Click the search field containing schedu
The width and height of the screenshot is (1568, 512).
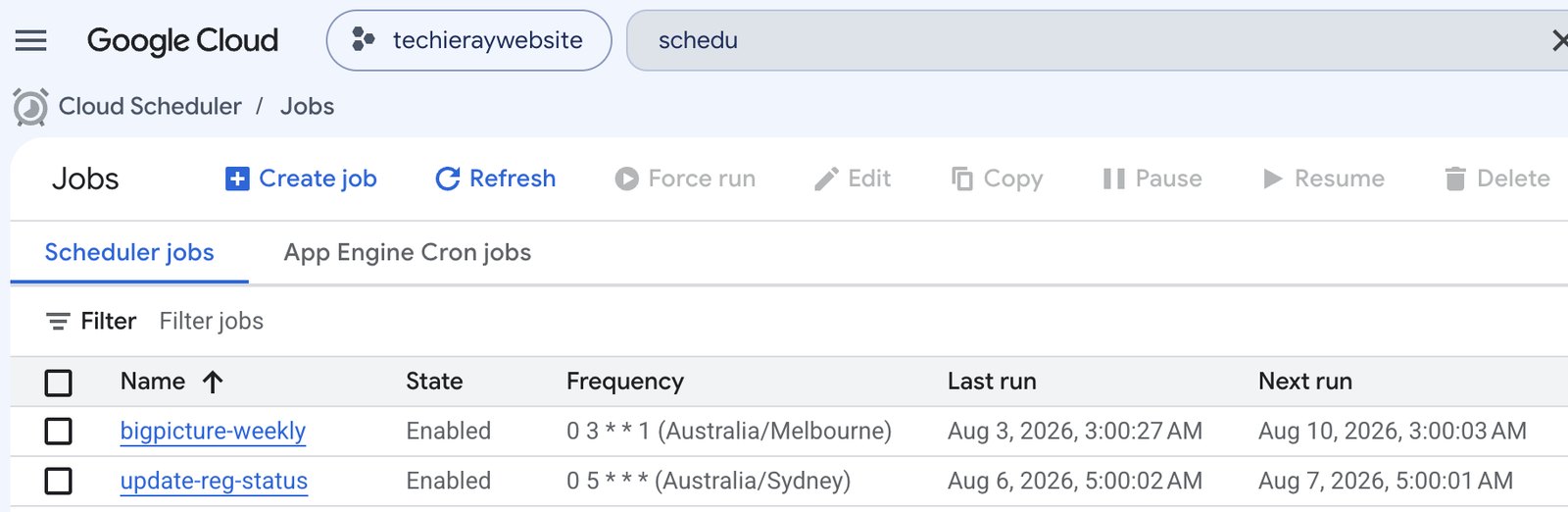[x=1097, y=40]
